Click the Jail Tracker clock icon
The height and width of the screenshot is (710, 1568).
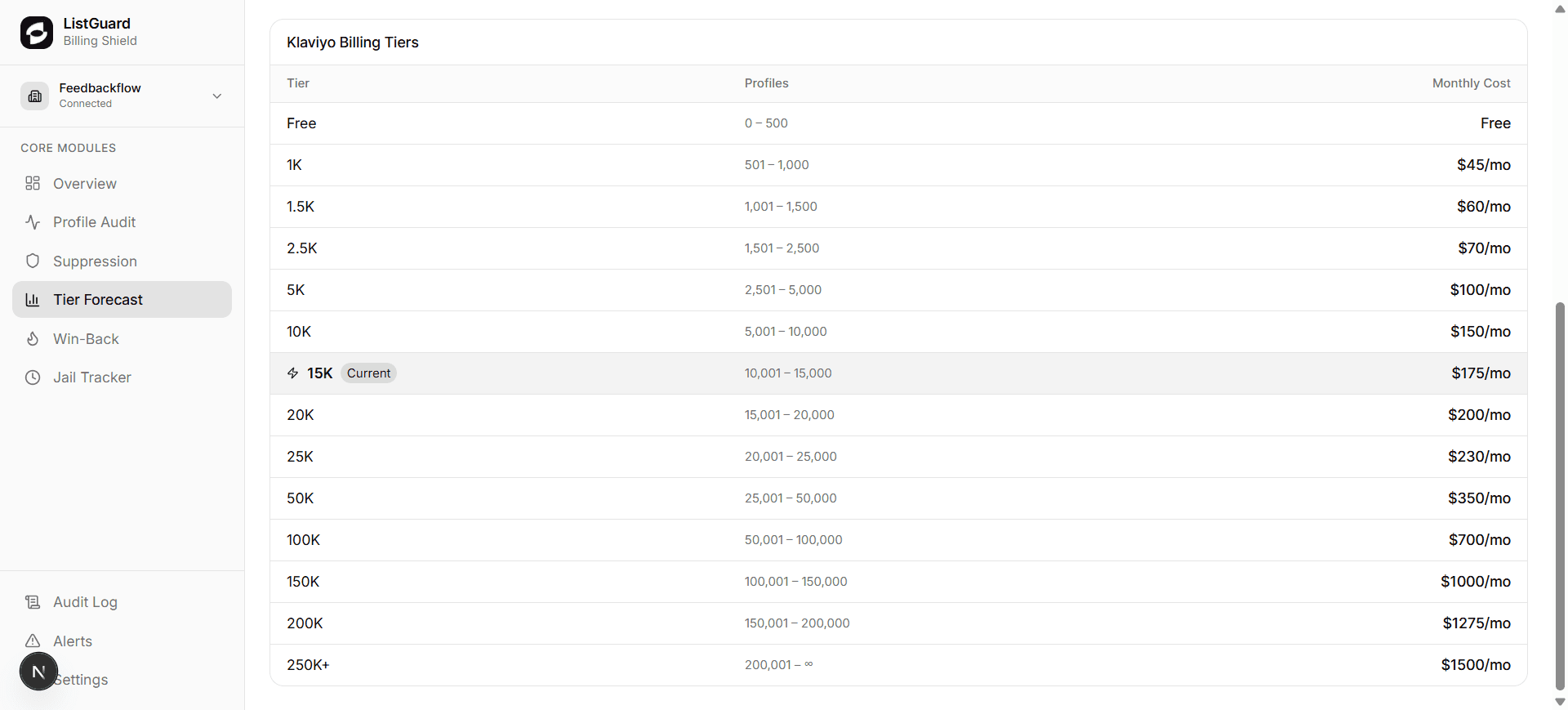pyautogui.click(x=33, y=377)
